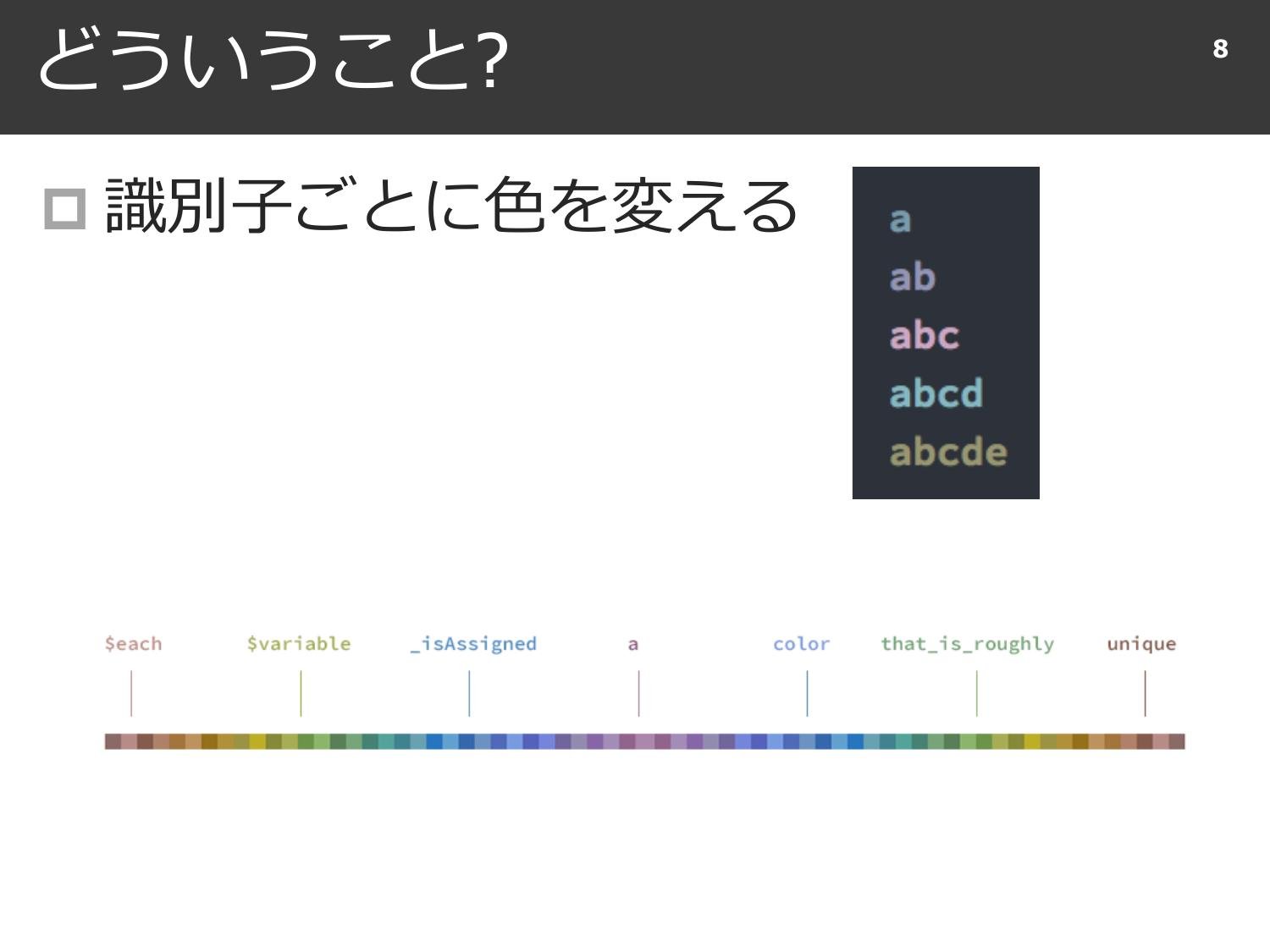Select the purple 'ab' identifier

tap(913, 277)
